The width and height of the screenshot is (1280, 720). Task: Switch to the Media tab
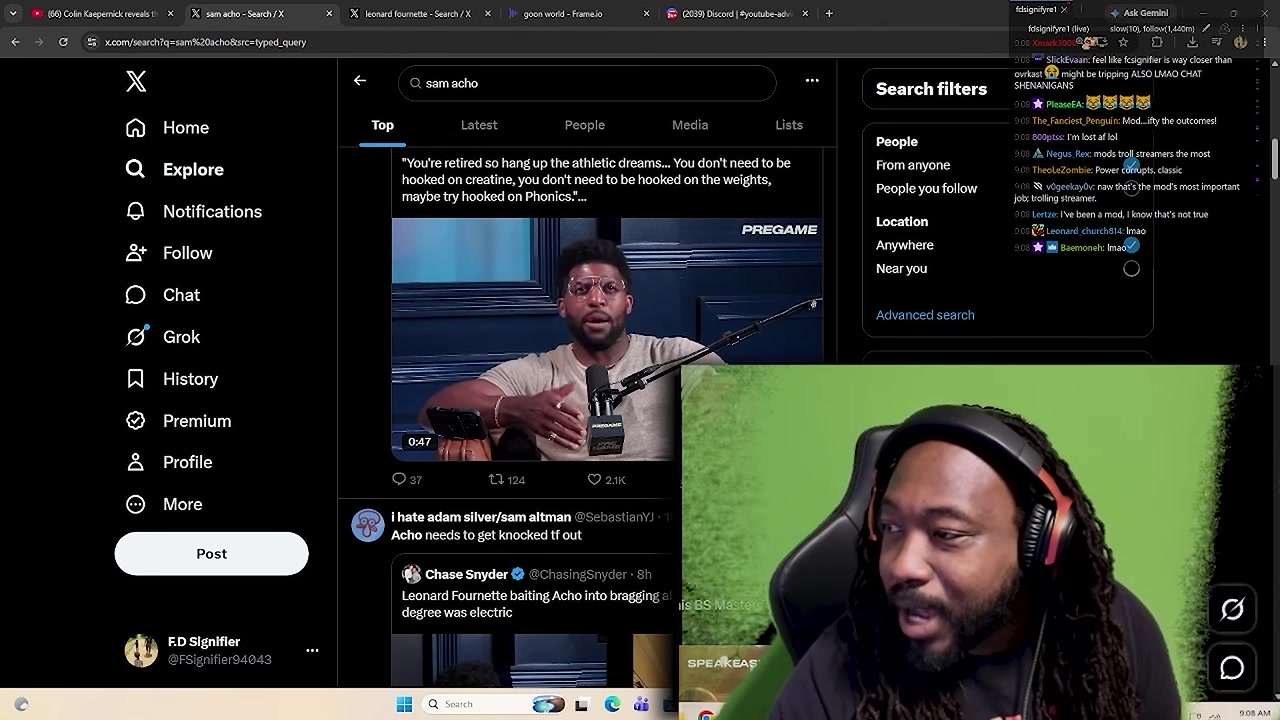(690, 125)
